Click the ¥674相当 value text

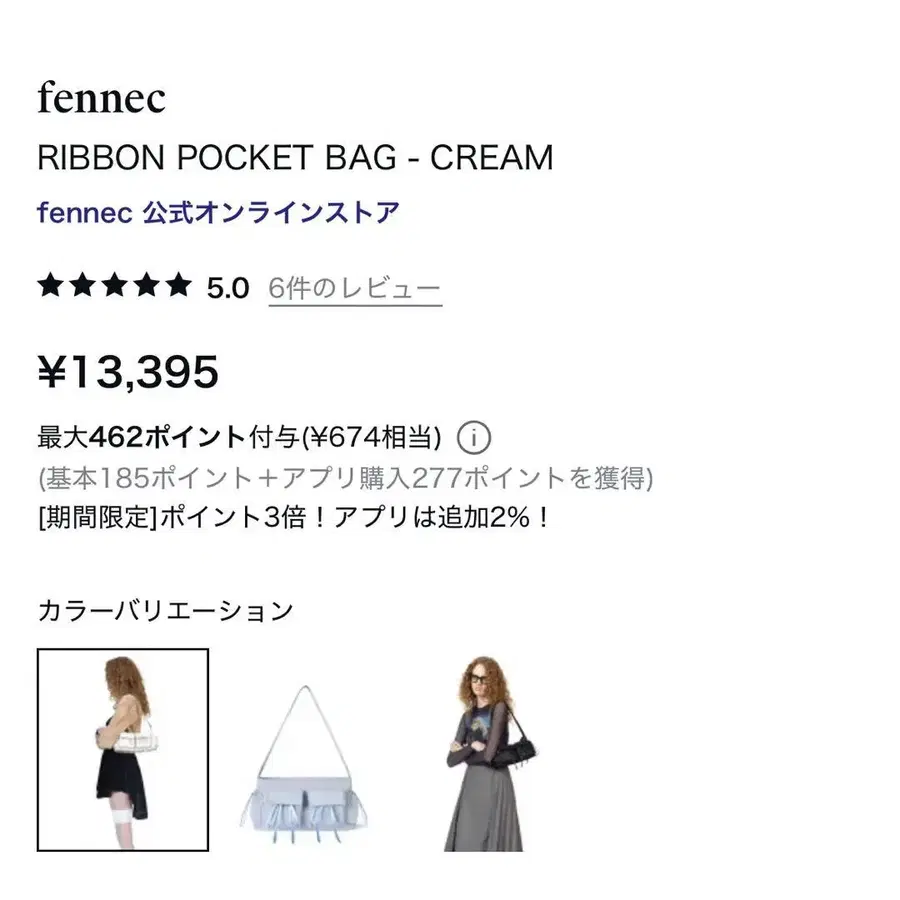coord(372,437)
